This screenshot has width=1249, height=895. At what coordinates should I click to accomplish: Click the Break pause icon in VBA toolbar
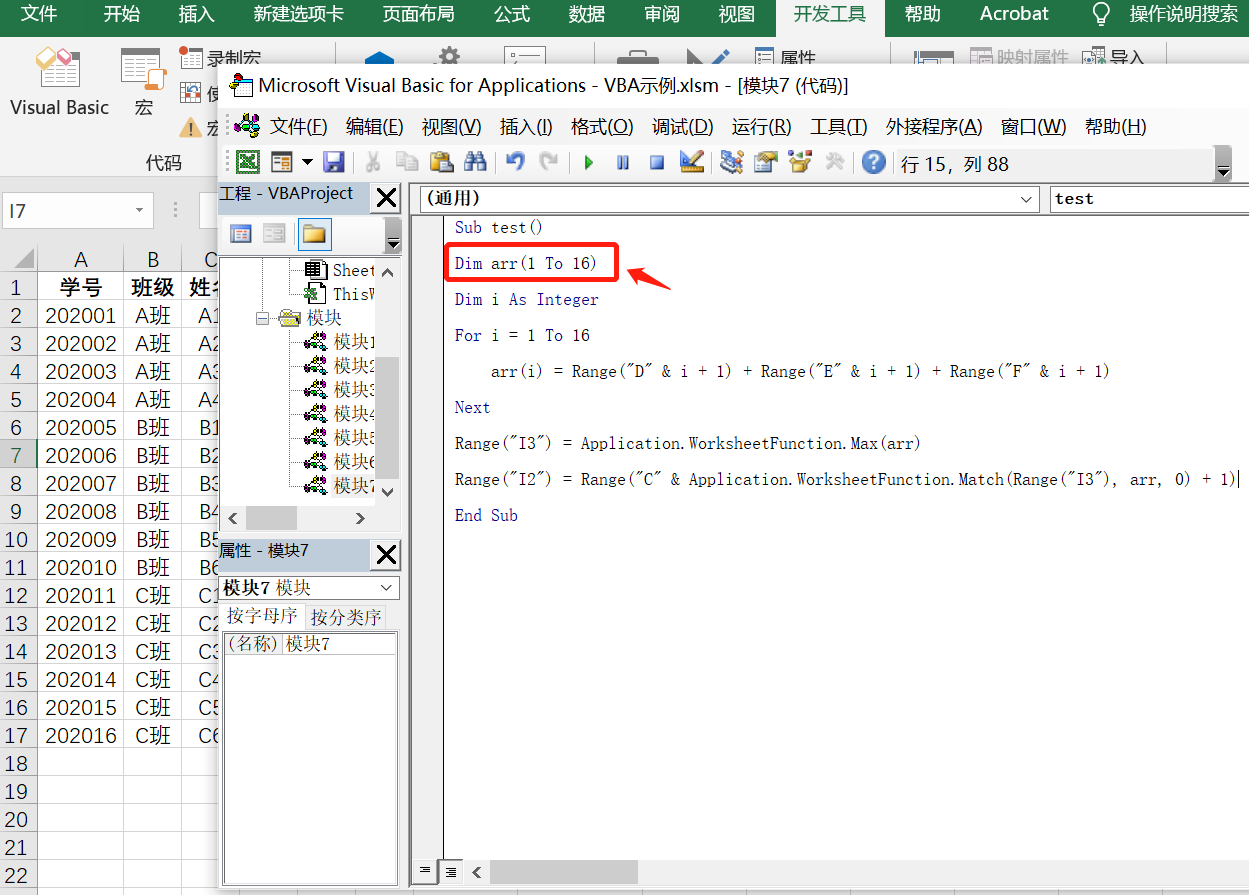(x=623, y=162)
